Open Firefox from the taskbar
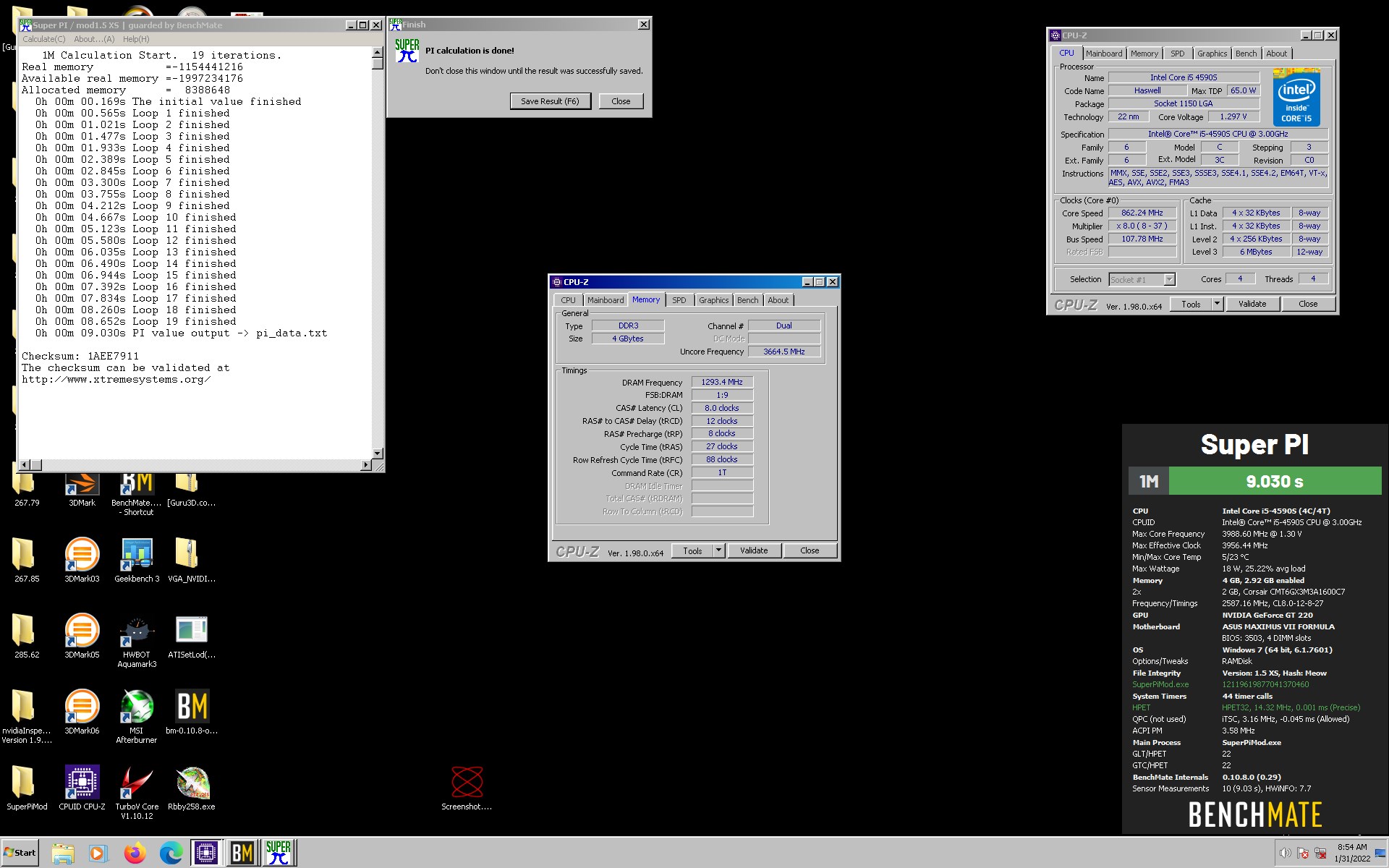 click(x=135, y=853)
